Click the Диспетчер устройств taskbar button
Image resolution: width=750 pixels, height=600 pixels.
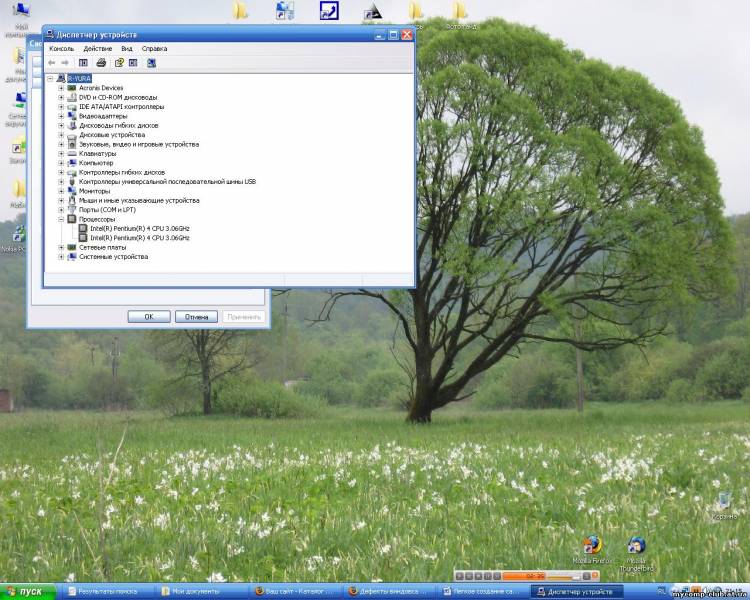[x=576, y=592]
